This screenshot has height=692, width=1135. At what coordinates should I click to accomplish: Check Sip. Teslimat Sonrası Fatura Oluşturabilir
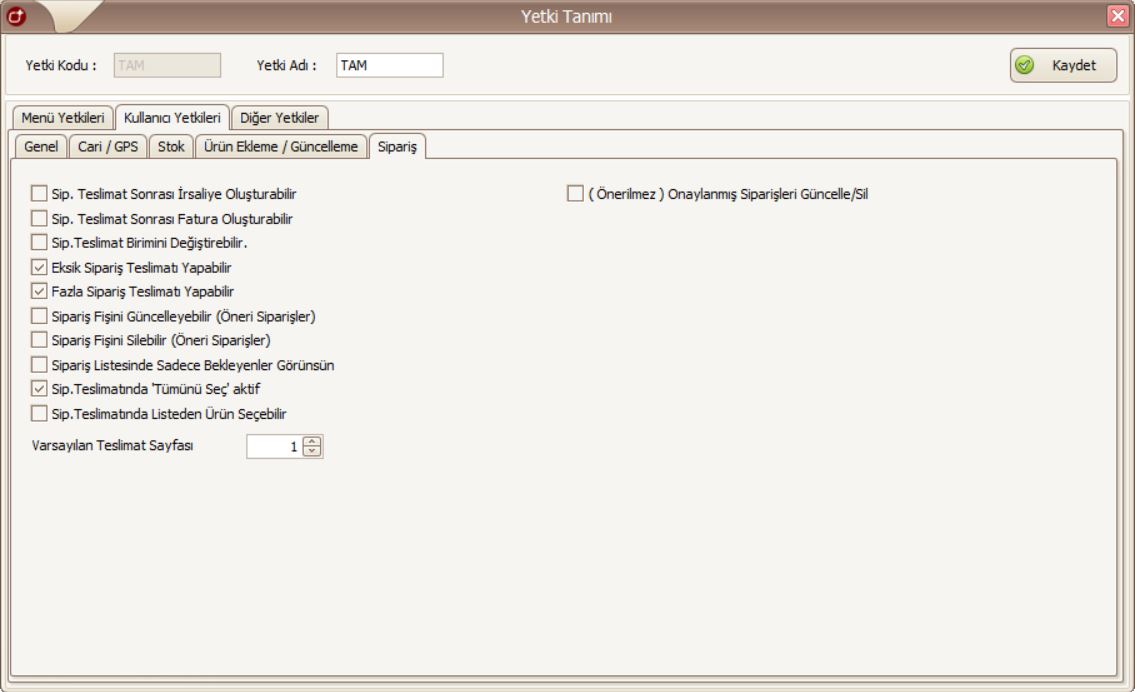[x=39, y=217]
